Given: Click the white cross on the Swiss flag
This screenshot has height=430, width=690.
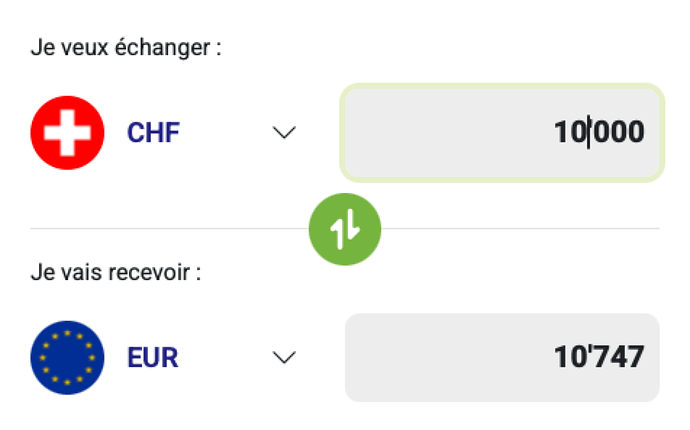Looking at the screenshot, I should tap(67, 133).
